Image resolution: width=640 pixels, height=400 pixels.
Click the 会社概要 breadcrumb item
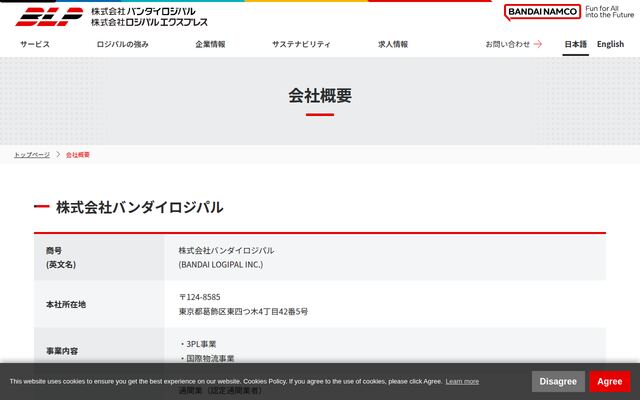tap(78, 155)
